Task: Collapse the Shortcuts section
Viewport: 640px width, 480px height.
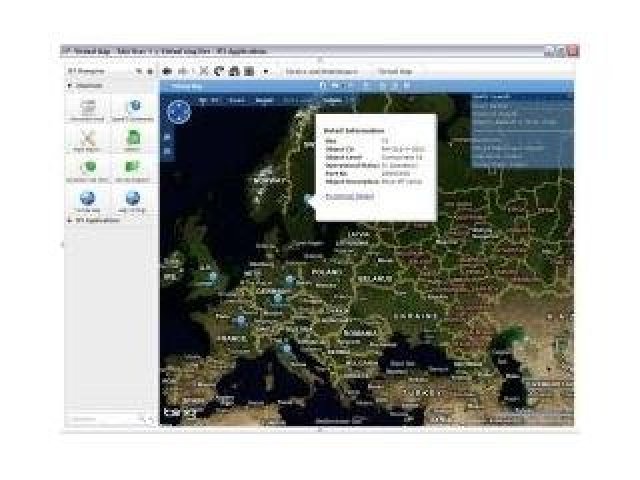Action: tap(69, 86)
